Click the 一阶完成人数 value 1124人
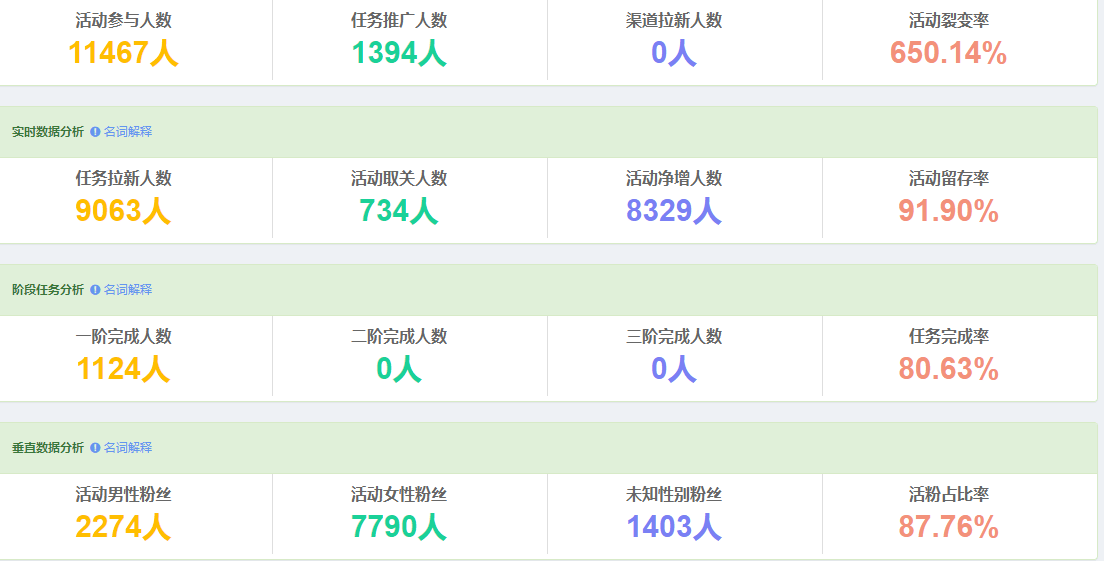Screen dimensions: 1104x561 [123, 369]
